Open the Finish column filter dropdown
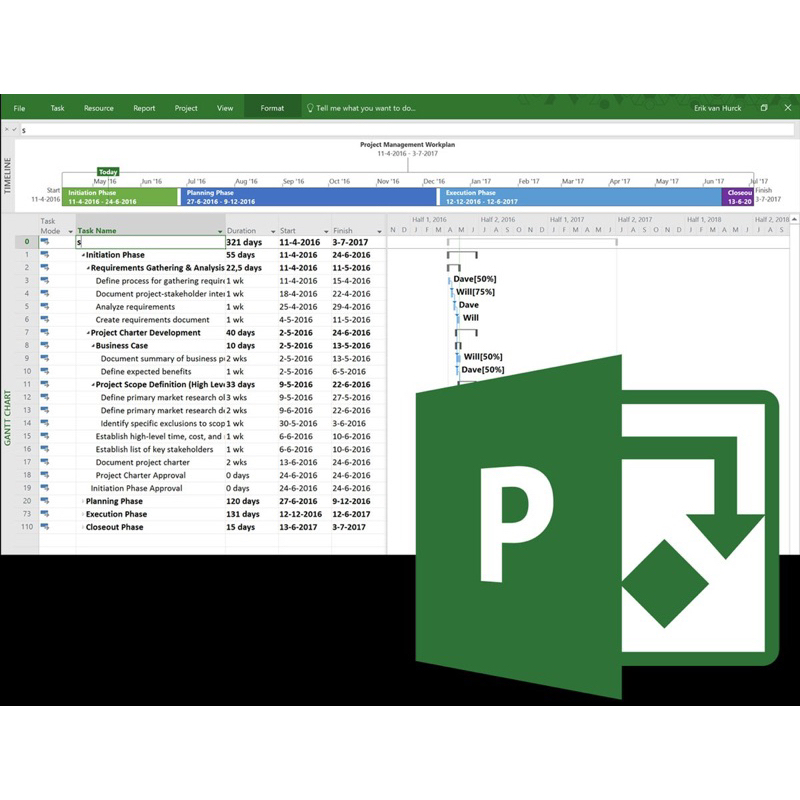 (x=379, y=232)
